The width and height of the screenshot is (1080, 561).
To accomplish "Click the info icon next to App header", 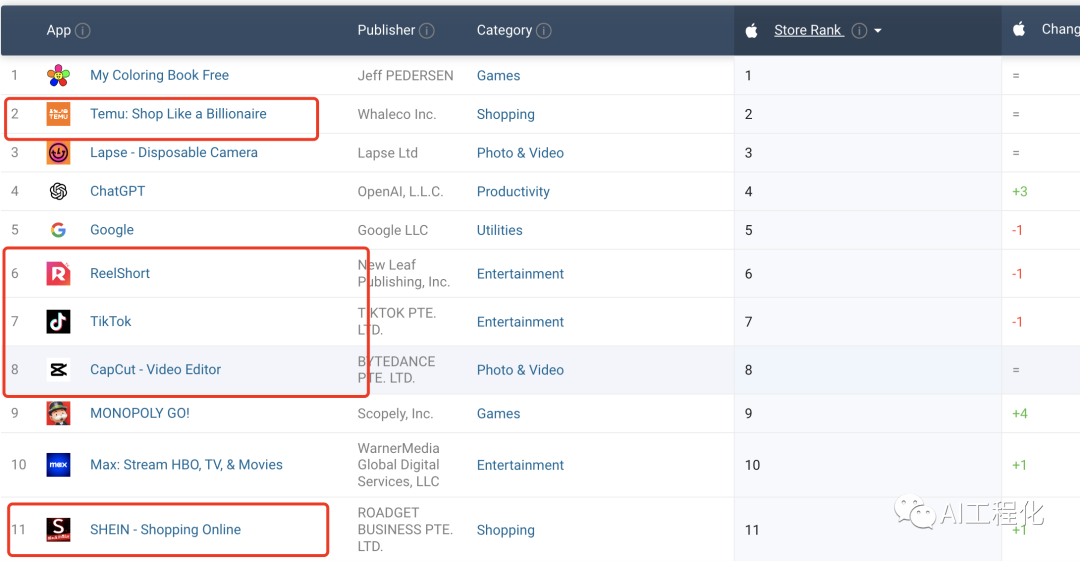I will pos(83,31).
